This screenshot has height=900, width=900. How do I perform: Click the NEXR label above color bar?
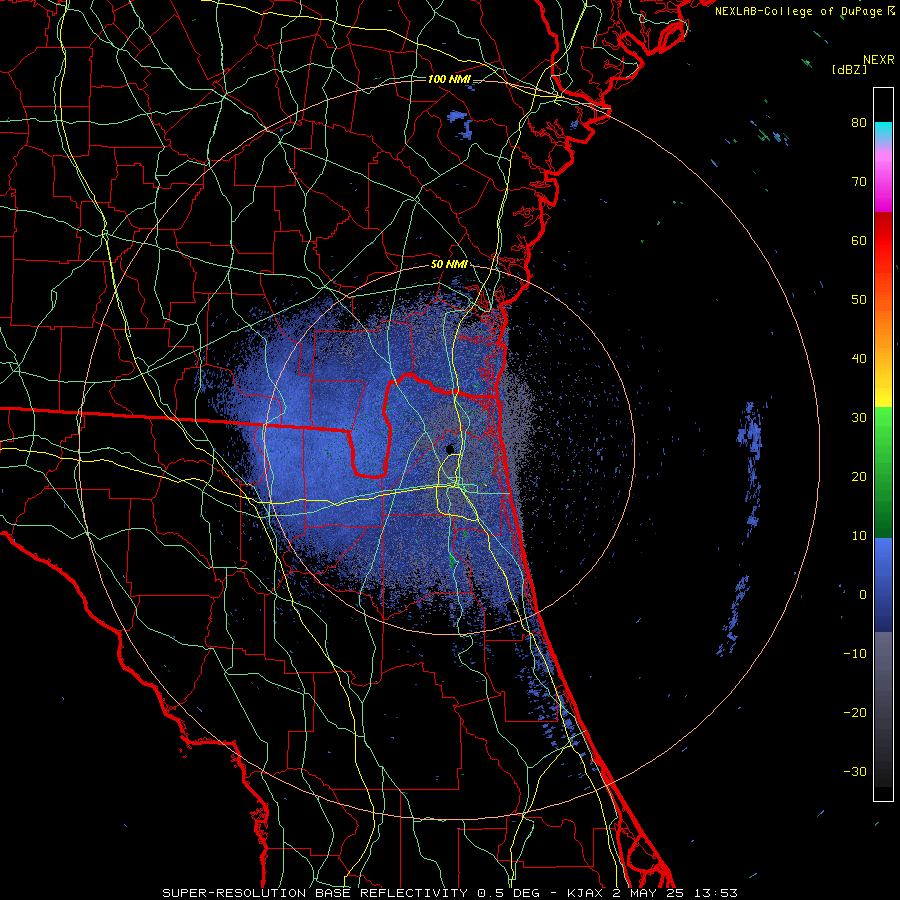pyautogui.click(x=878, y=60)
